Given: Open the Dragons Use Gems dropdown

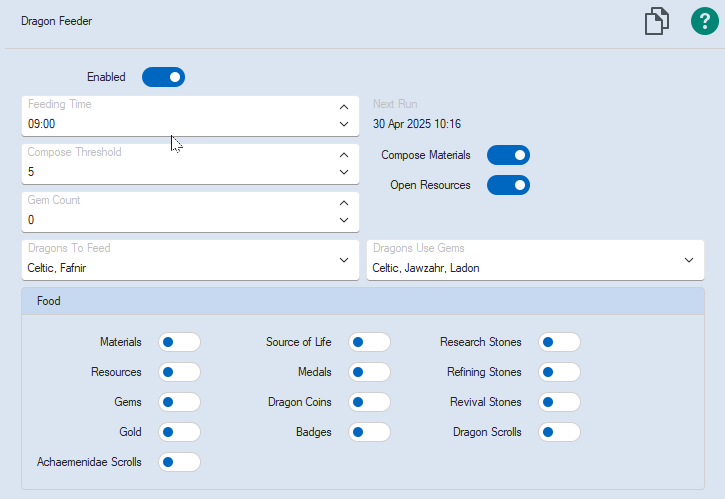Looking at the screenshot, I should (x=689, y=260).
